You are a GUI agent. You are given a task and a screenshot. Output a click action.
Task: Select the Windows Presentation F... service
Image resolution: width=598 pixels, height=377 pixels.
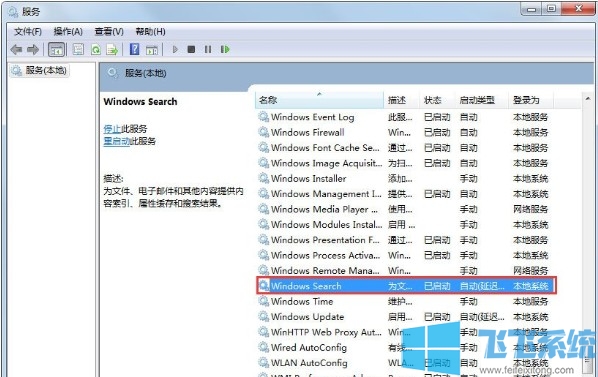(x=325, y=240)
